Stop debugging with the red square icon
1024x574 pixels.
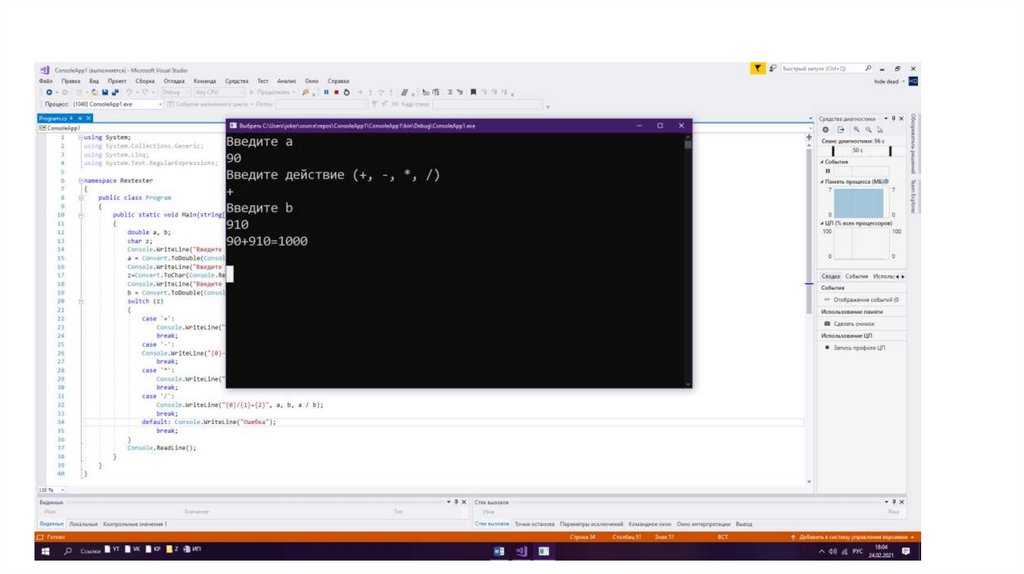(336, 92)
